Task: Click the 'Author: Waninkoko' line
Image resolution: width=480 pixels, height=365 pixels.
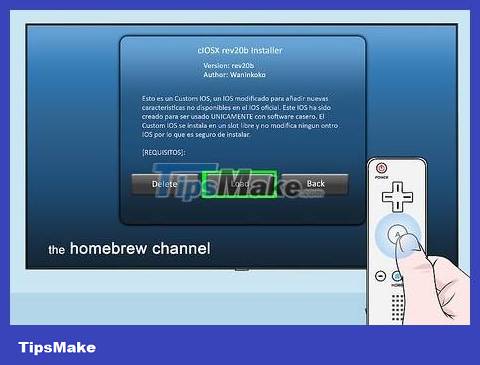Action: (234, 75)
